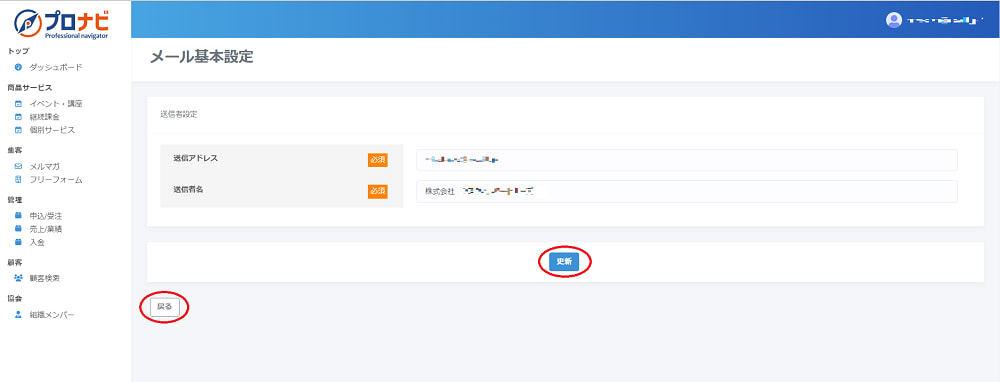Click the 戻る button
Viewport: 1000px width, 382px height.
tap(165, 307)
